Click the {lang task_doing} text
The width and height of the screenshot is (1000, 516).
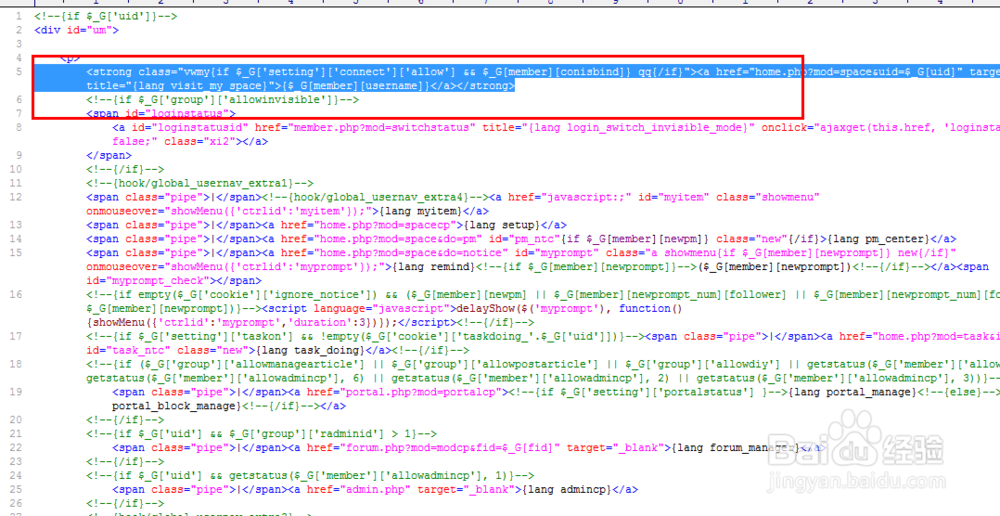(x=310, y=351)
